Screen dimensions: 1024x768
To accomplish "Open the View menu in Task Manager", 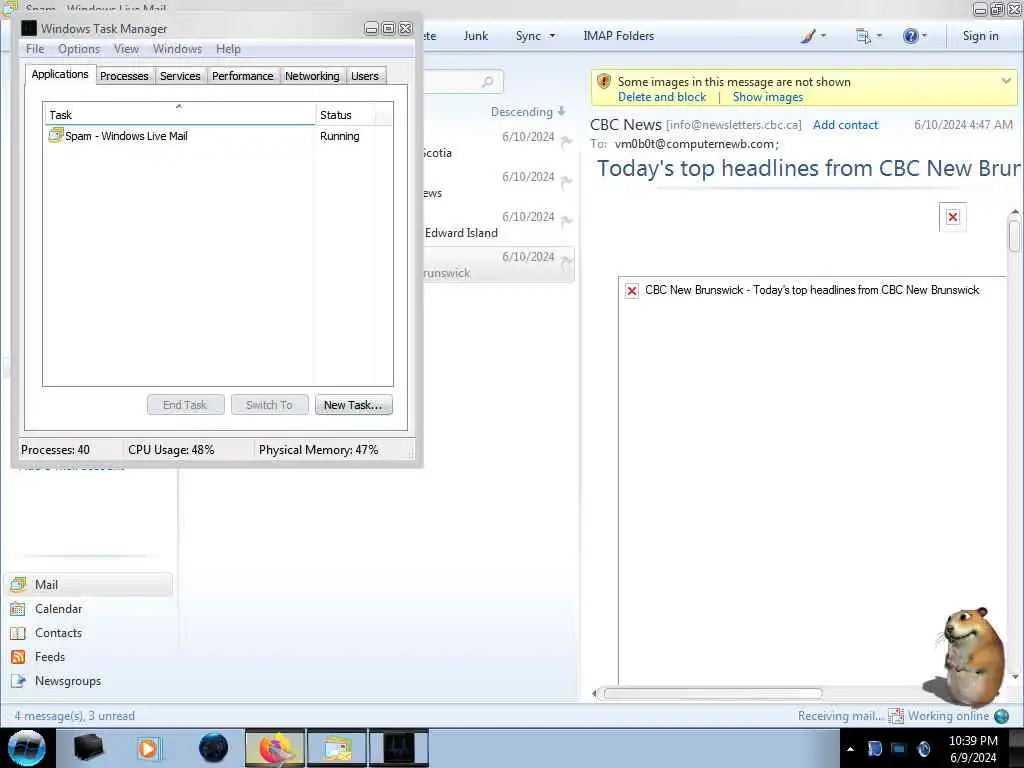I will pos(126,49).
